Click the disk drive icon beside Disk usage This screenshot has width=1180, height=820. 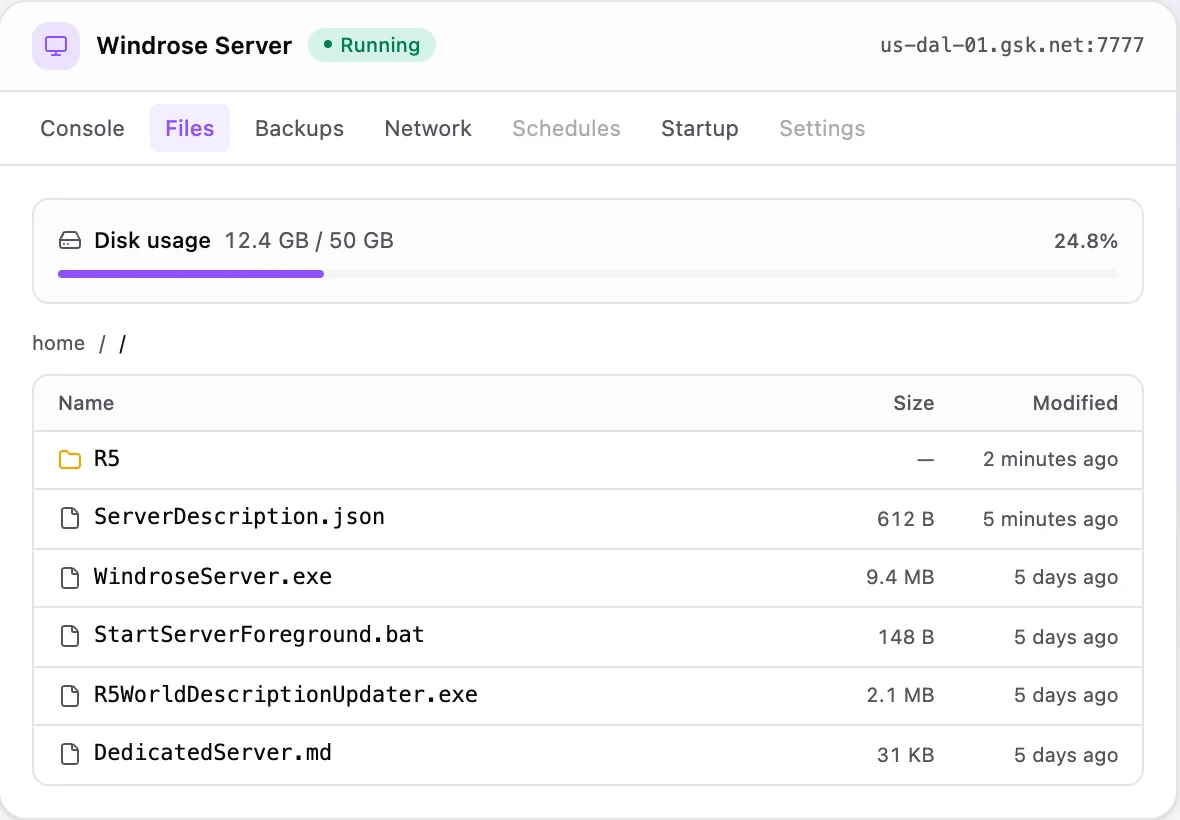coord(70,241)
